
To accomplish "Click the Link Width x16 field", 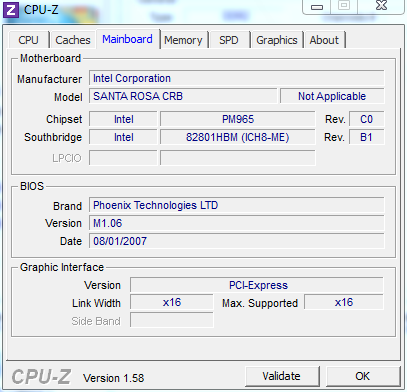I will [x=172, y=302].
